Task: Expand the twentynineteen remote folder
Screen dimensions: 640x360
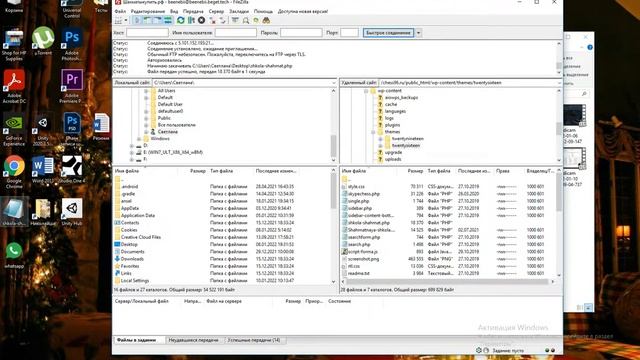Action: tap(380, 139)
